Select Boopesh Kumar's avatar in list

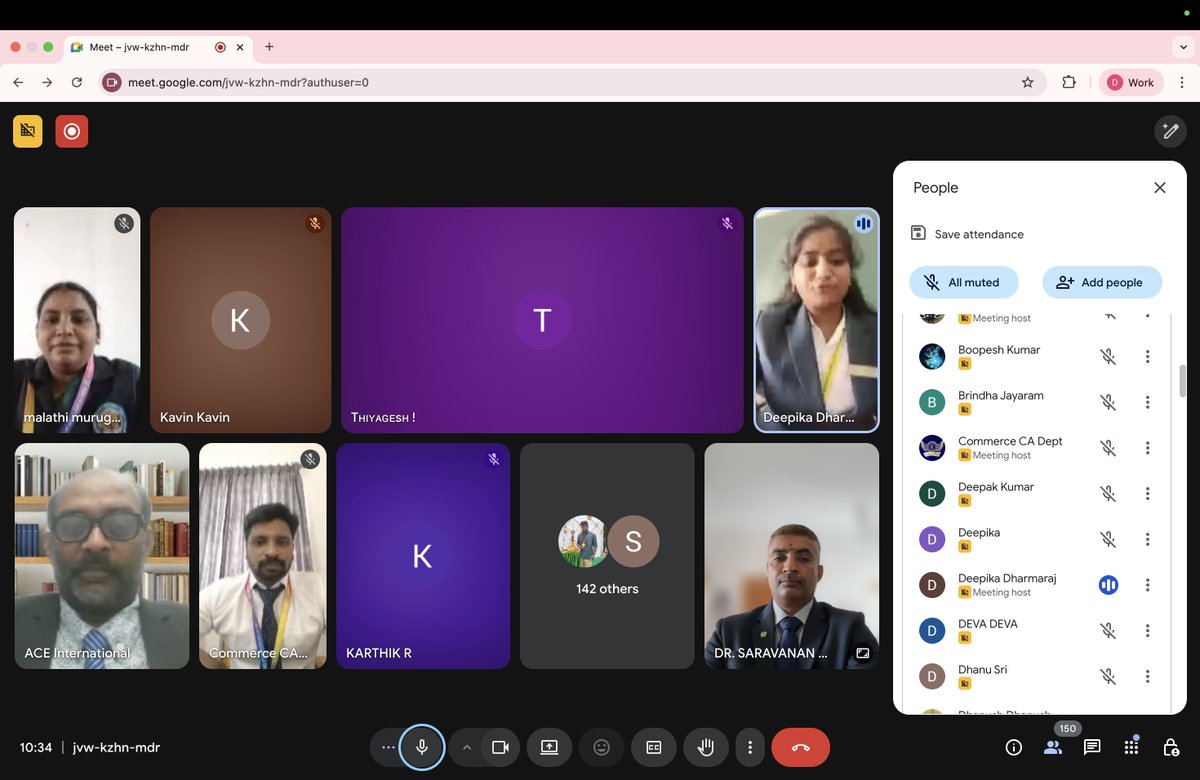tap(932, 357)
